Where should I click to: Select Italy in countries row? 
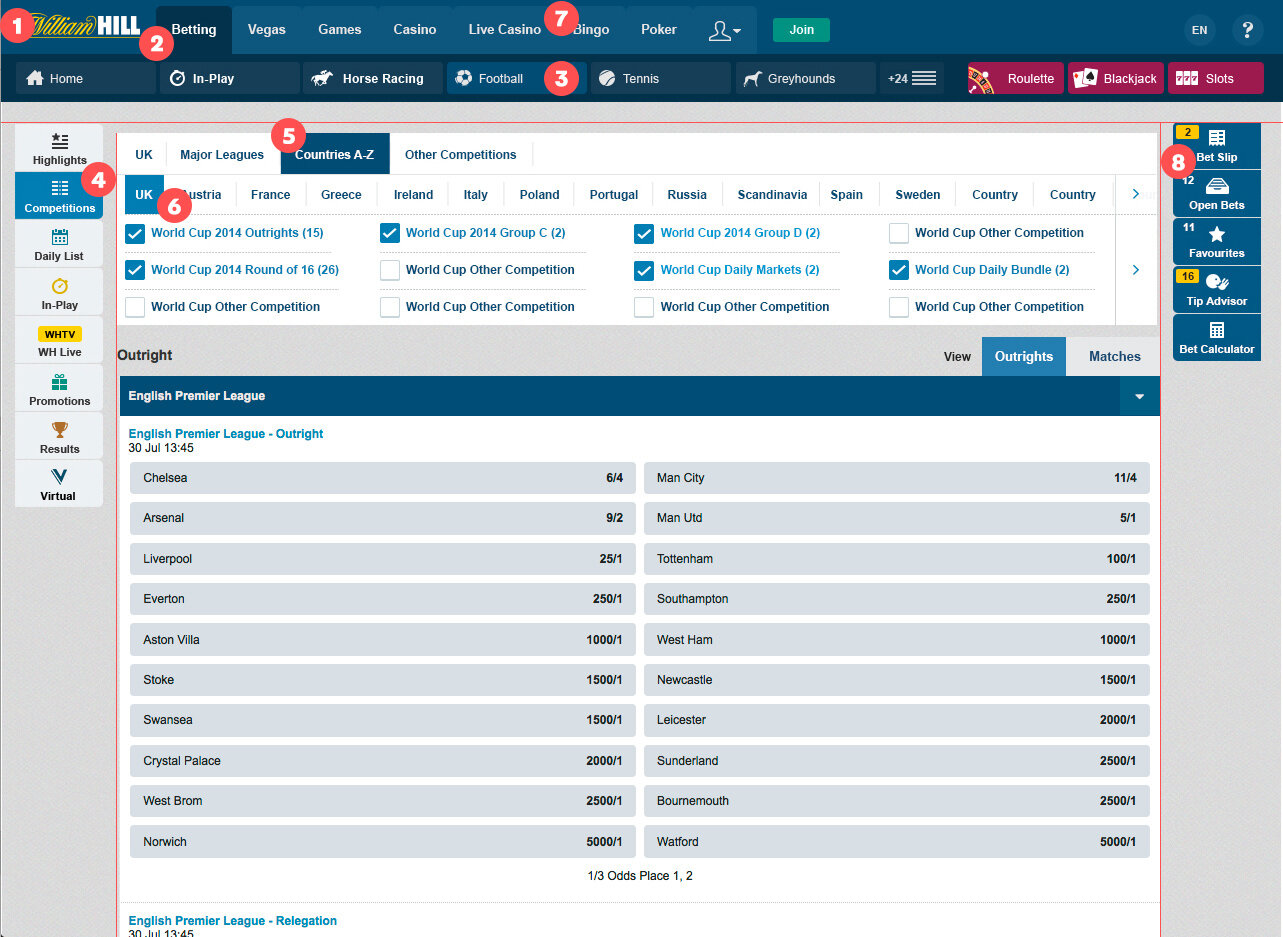(x=476, y=194)
